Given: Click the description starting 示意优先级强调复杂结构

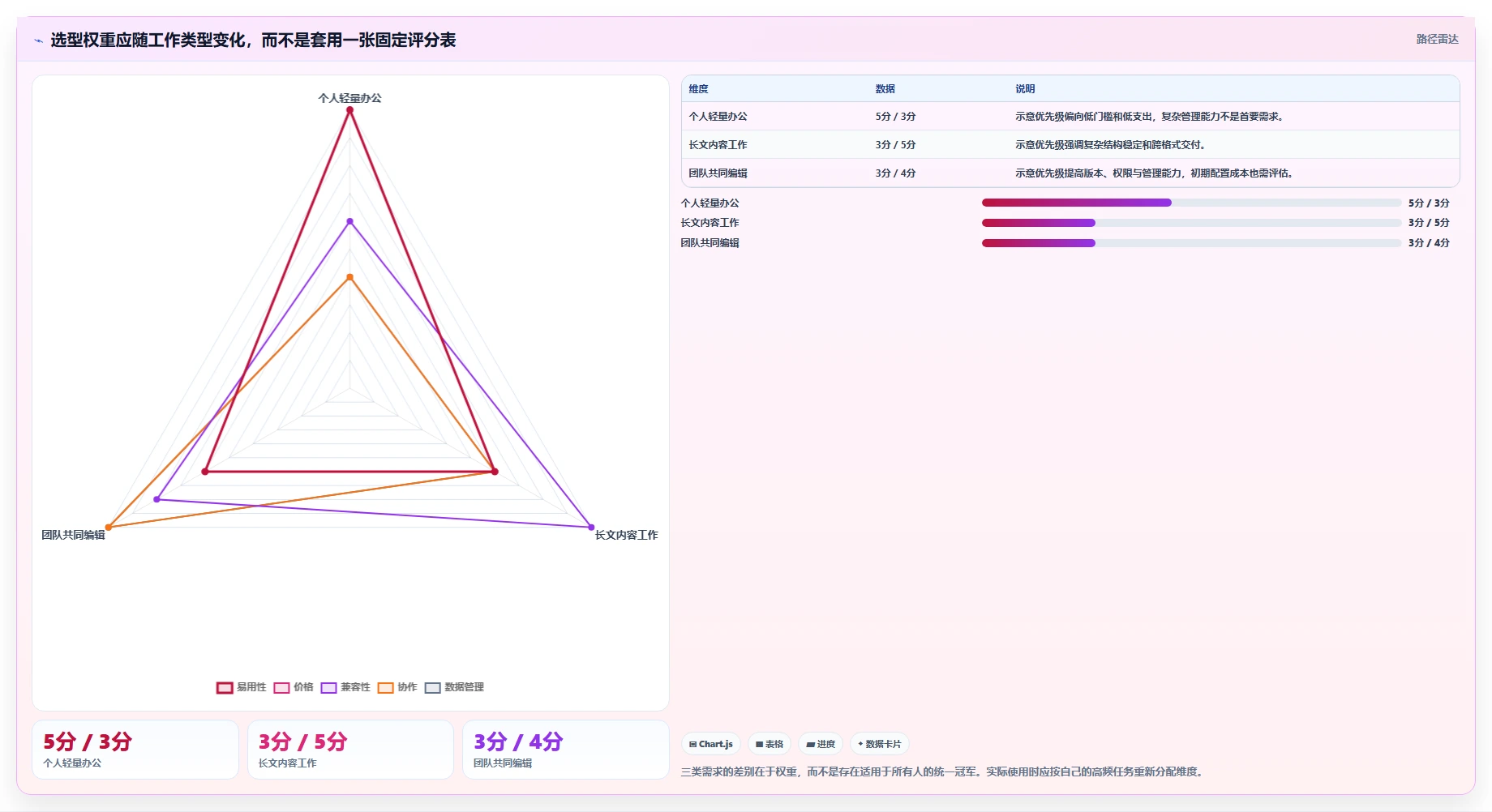Looking at the screenshot, I should point(1110,145).
